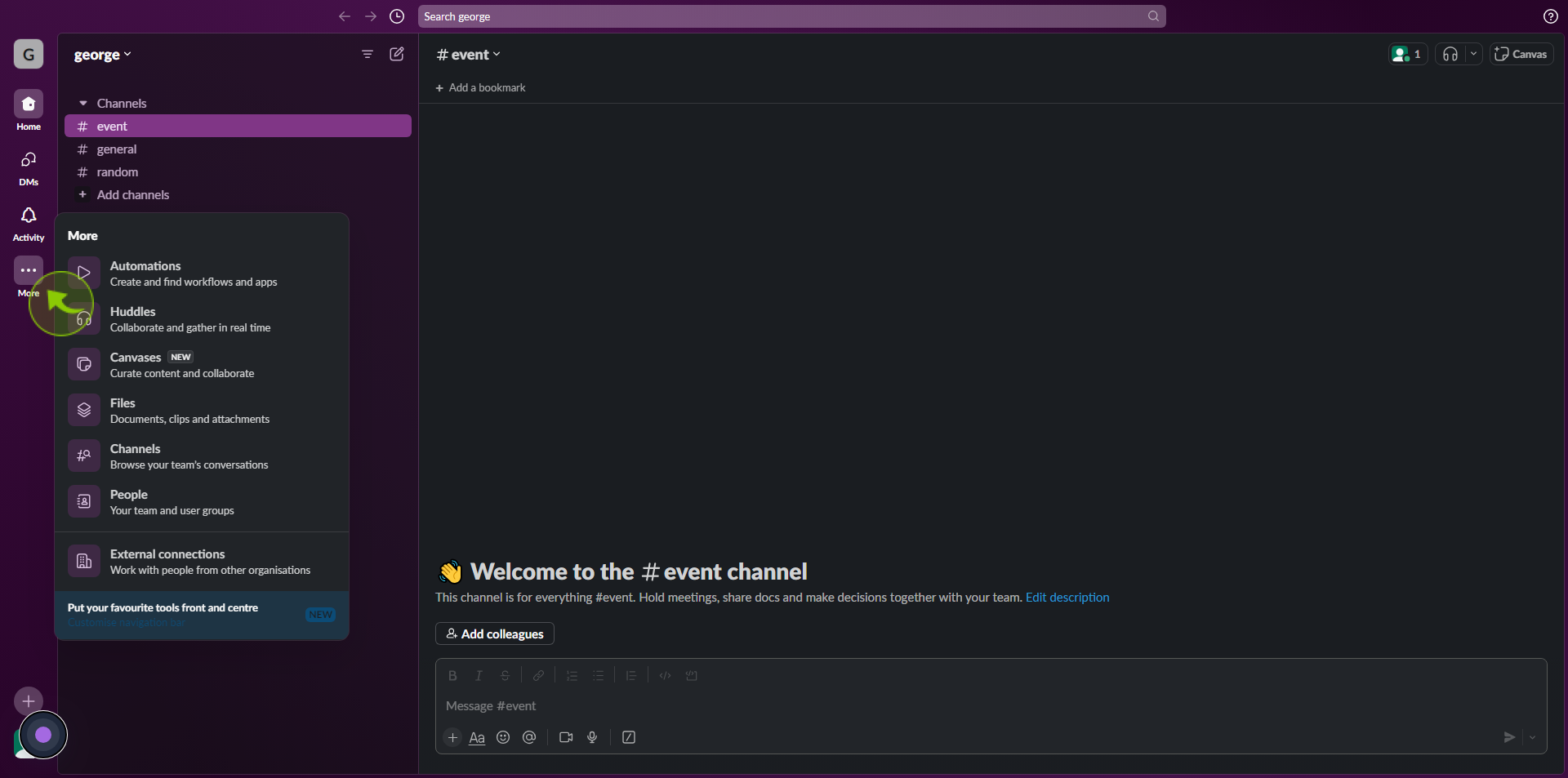Click Customise navigation bar link
Screen dimensions: 1568x778
(127, 623)
